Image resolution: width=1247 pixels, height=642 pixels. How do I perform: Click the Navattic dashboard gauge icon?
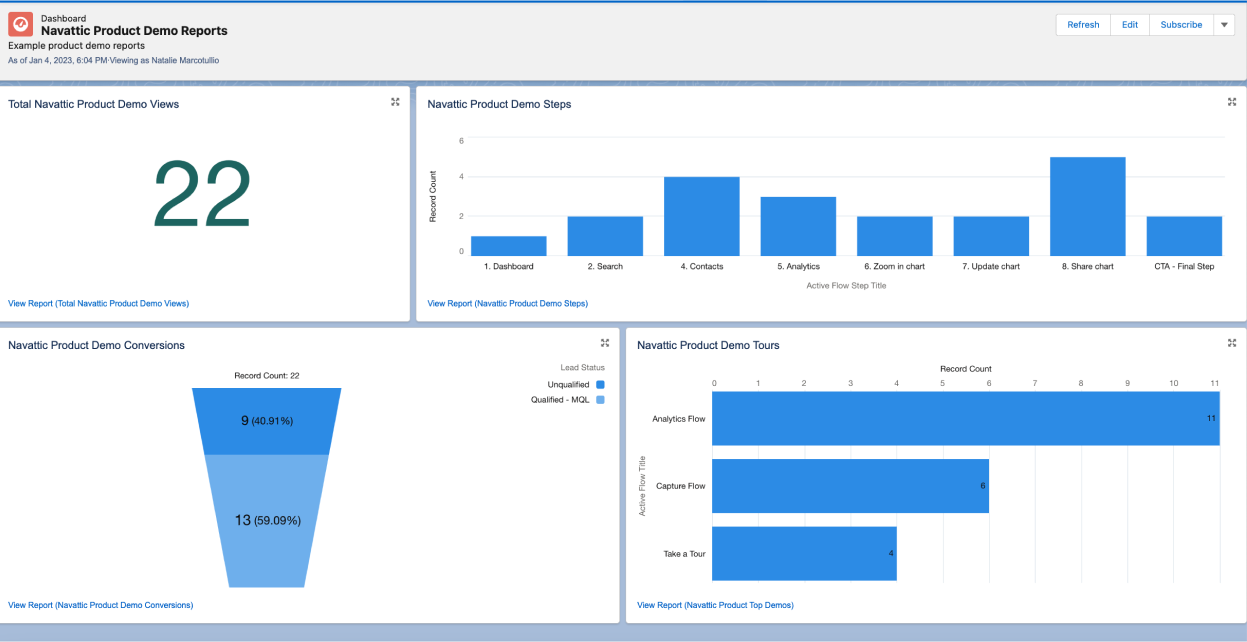pyautogui.click(x=21, y=26)
